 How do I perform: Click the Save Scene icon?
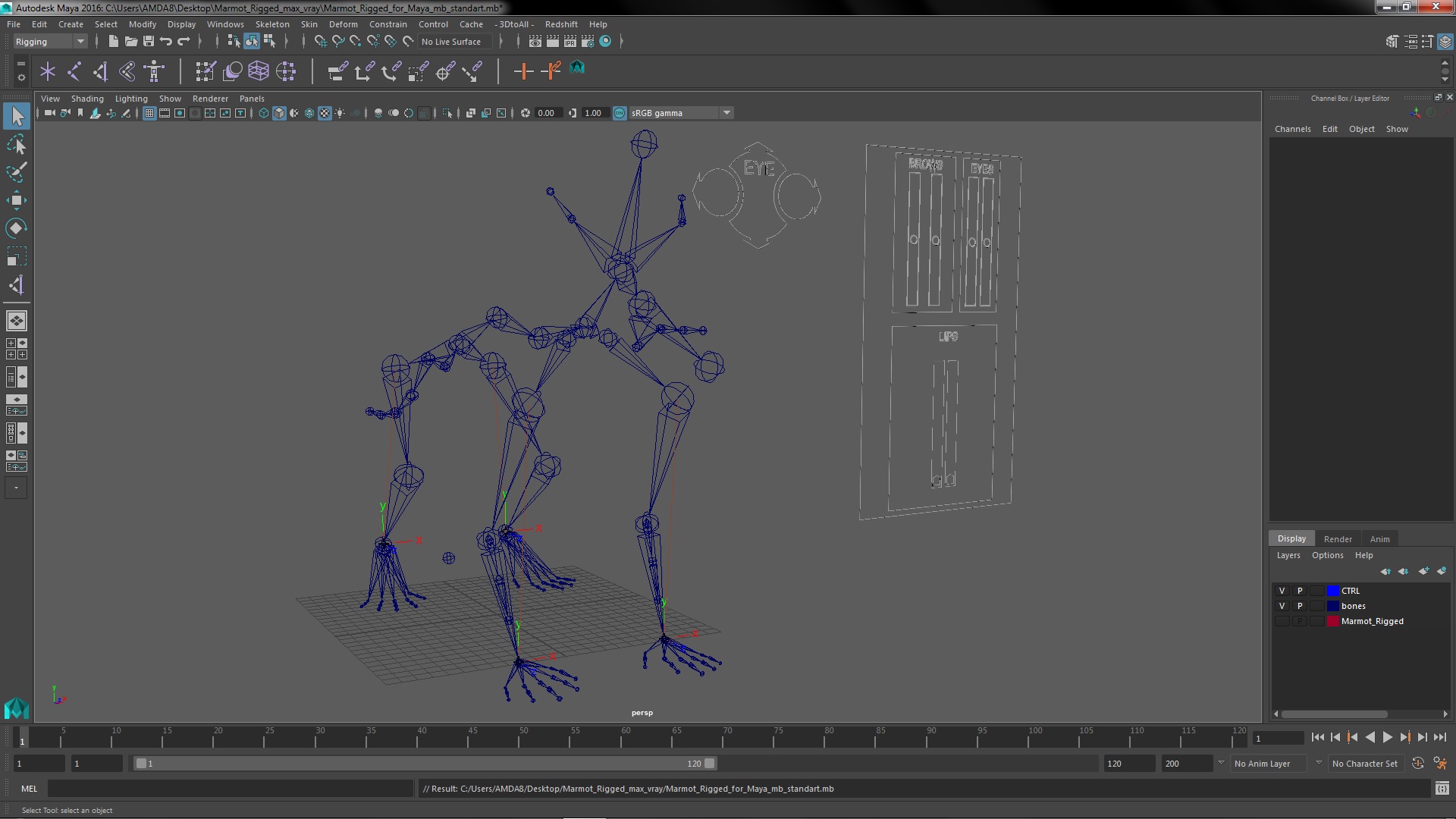tap(149, 41)
